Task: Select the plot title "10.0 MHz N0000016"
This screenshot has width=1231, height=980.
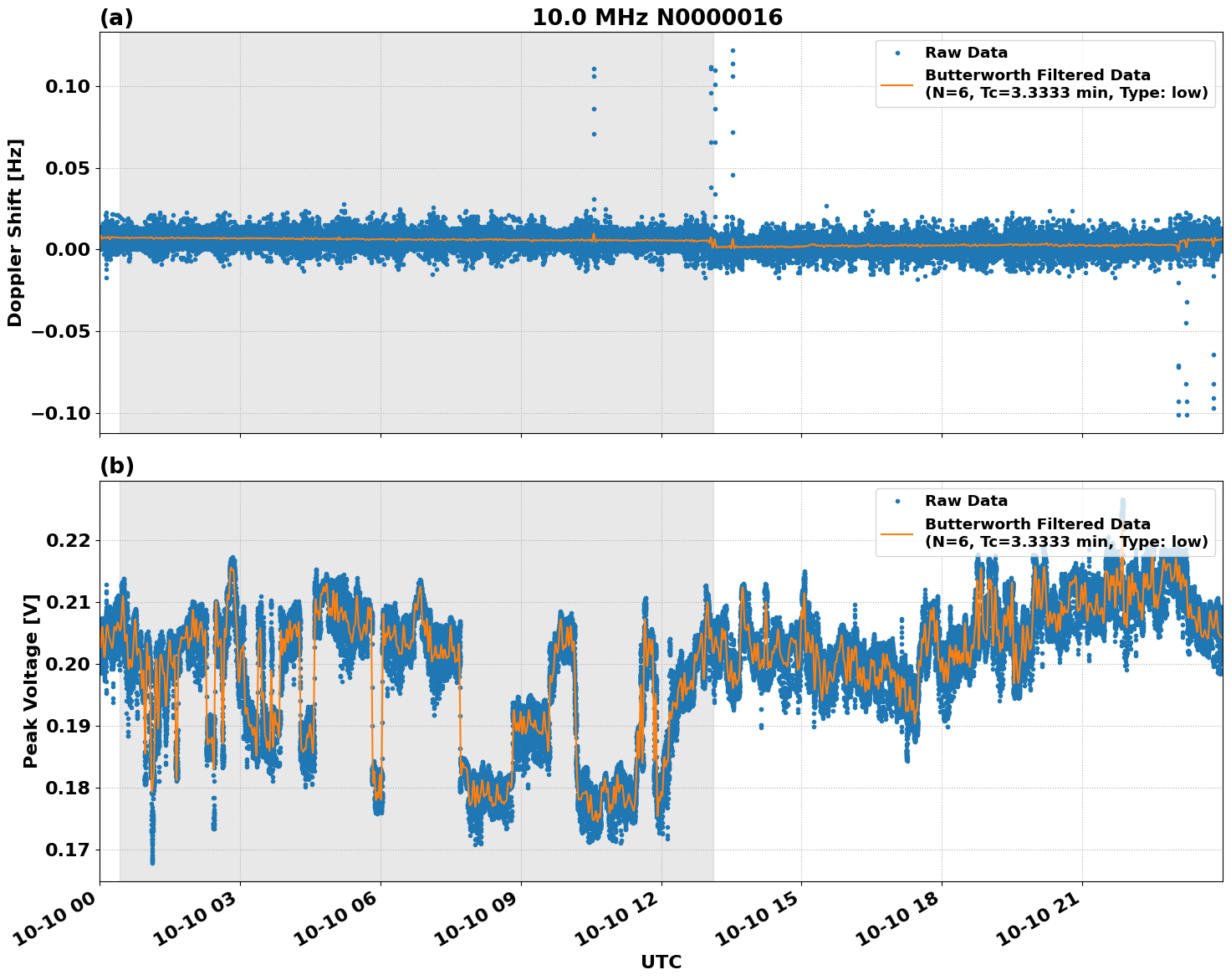Action: tap(657, 18)
